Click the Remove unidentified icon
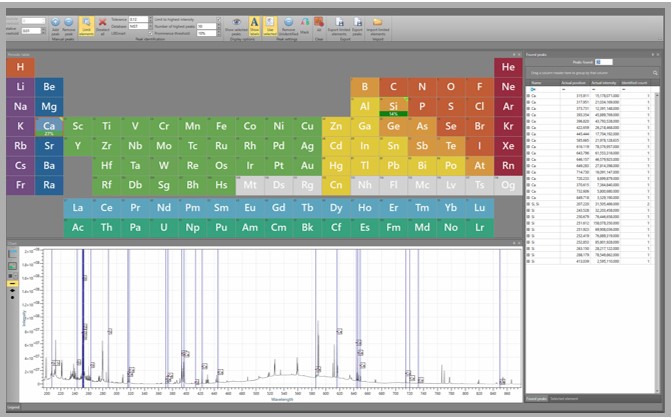This screenshot has height=418, width=672. (288, 23)
